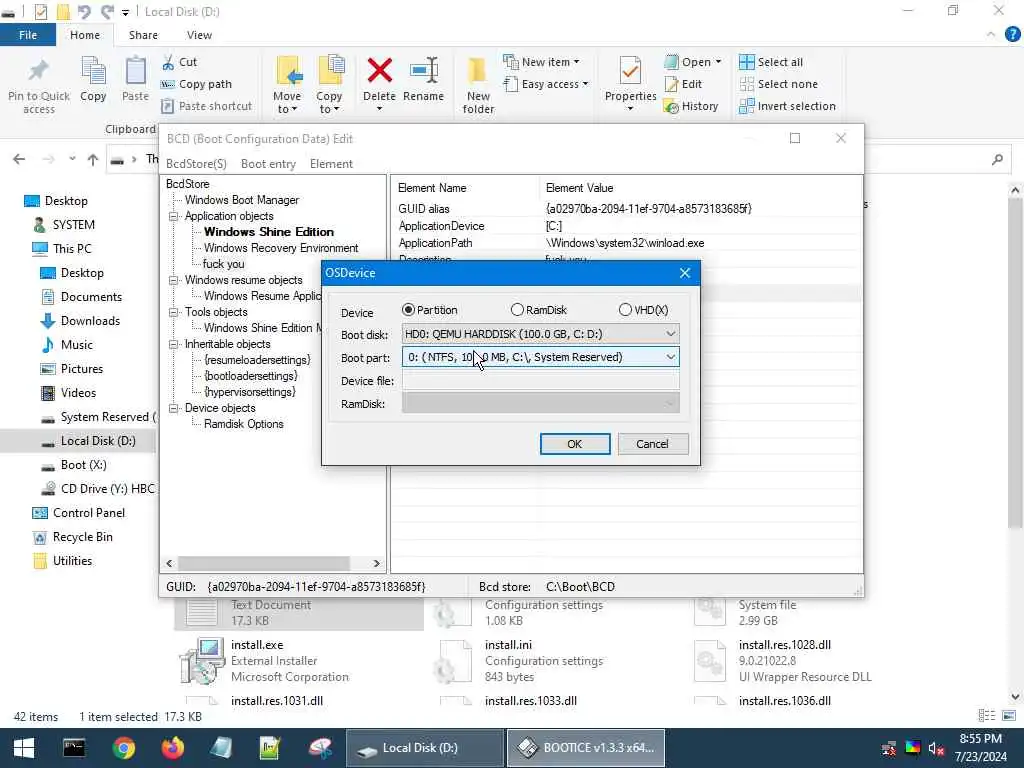Select Windows Shine Edition boot entry
Viewport: 1024px width, 768px height.
[268, 232]
